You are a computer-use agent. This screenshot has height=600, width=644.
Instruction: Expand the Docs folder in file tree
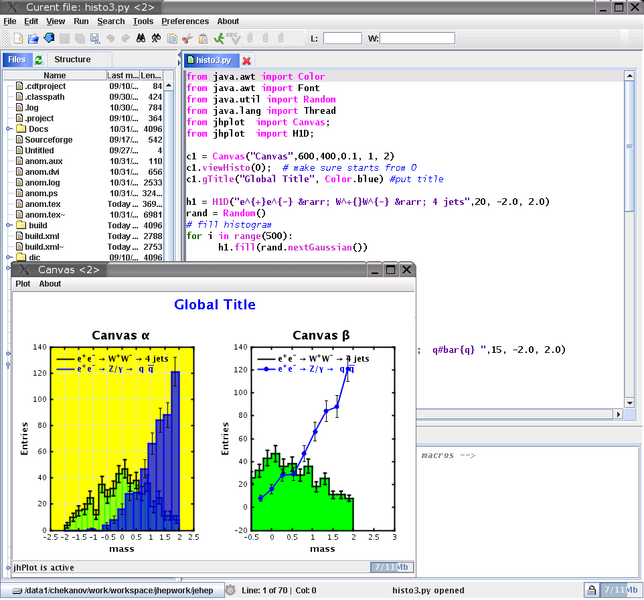8,129
